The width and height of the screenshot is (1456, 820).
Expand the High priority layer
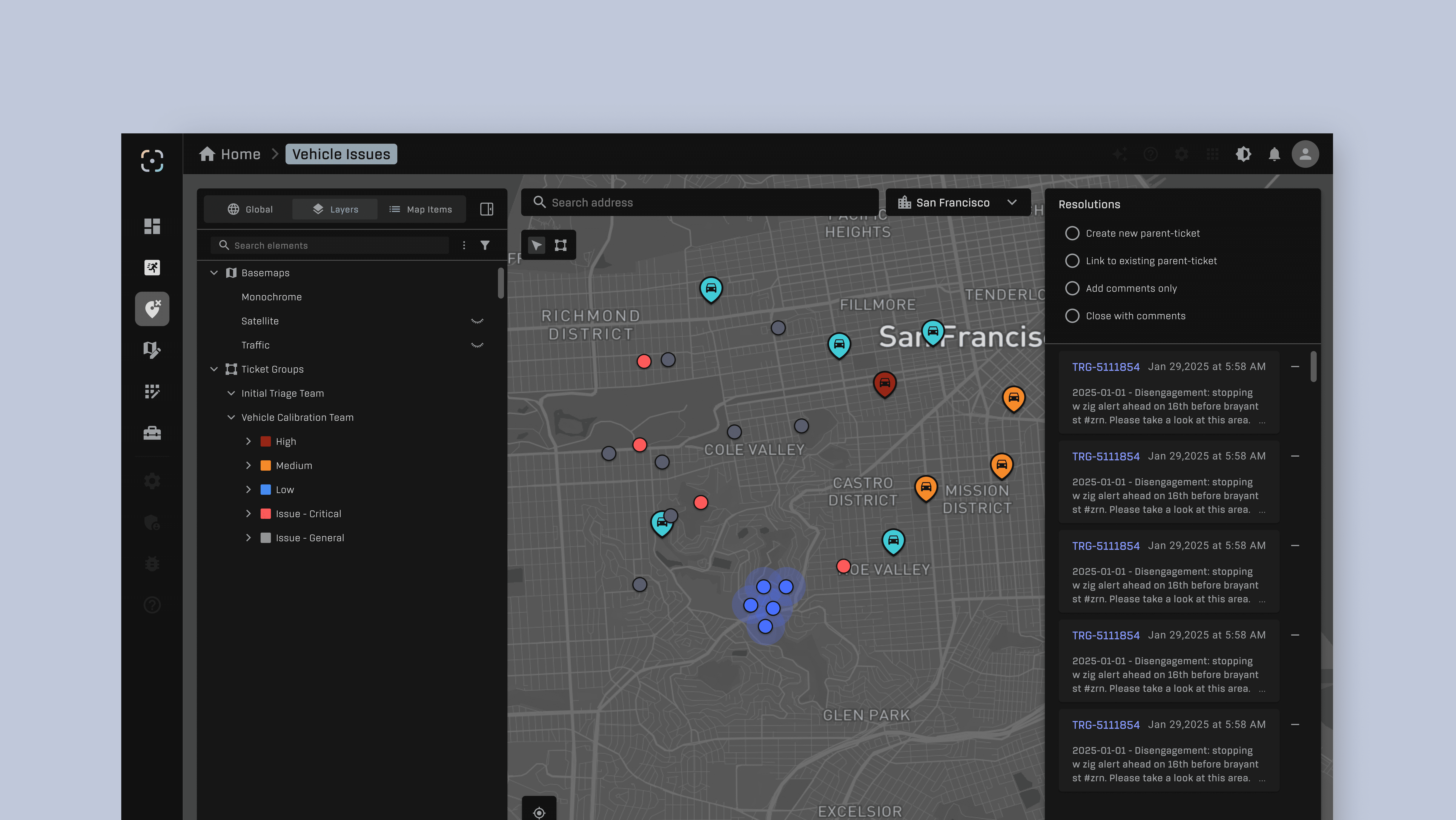point(248,441)
